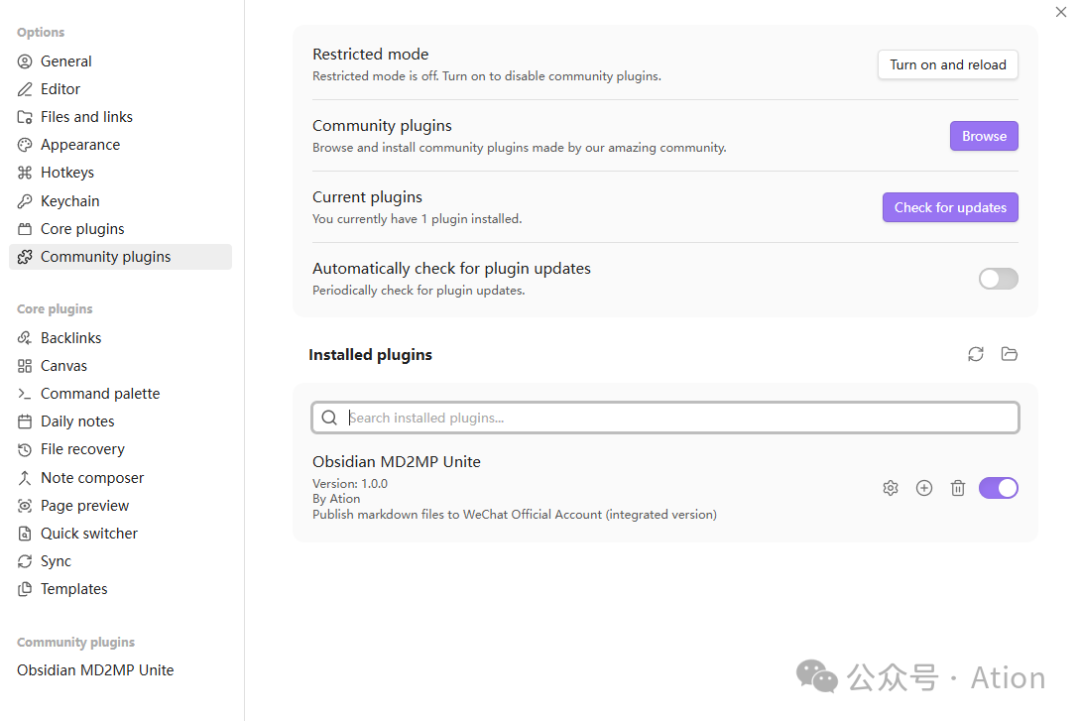Viewport: 1080px width, 721px height.
Task: Open Obsidian MD2MP Unite sidebar entry
Action: point(95,670)
